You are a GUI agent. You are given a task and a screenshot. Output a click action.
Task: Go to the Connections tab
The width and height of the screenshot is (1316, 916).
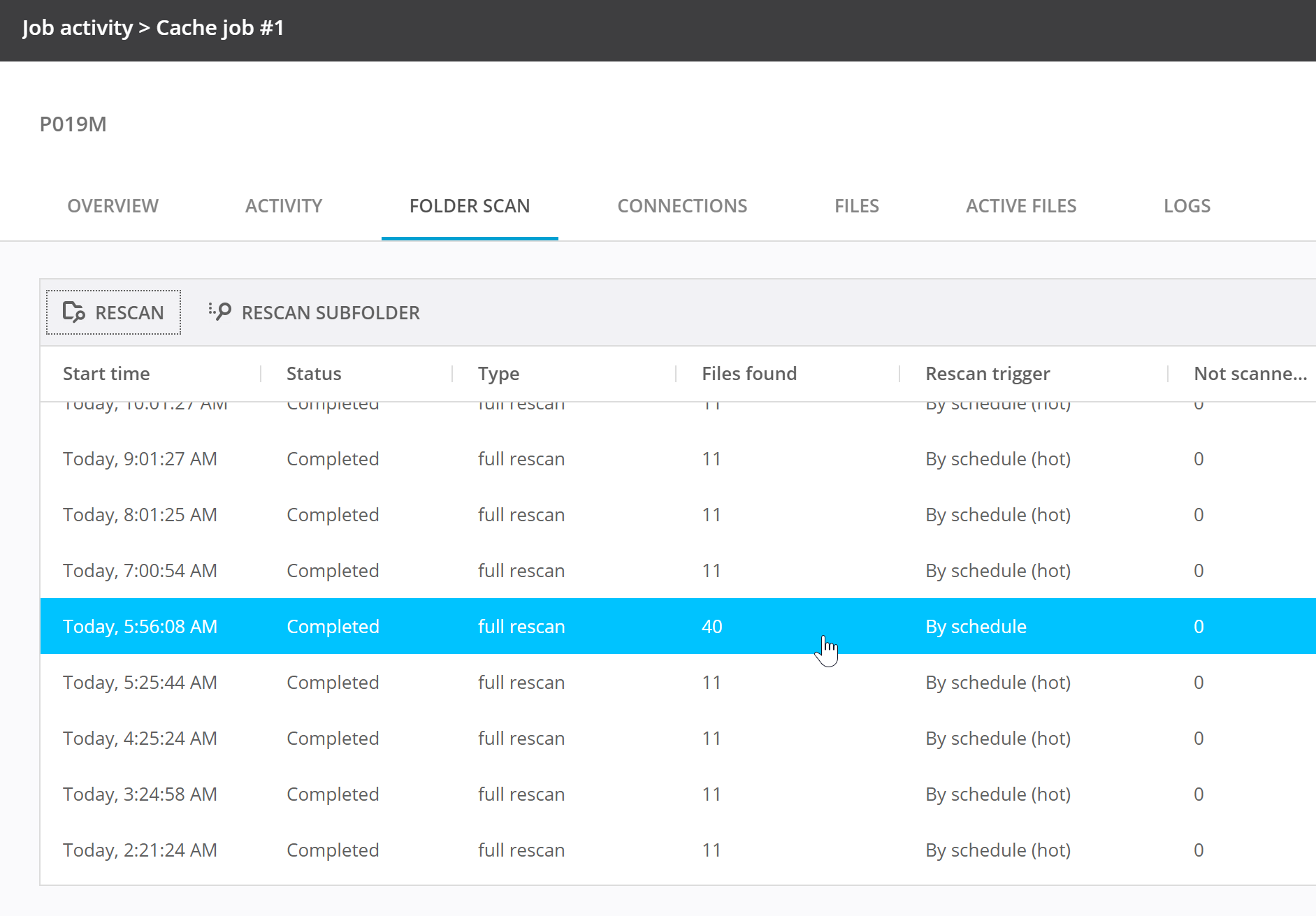pos(681,206)
